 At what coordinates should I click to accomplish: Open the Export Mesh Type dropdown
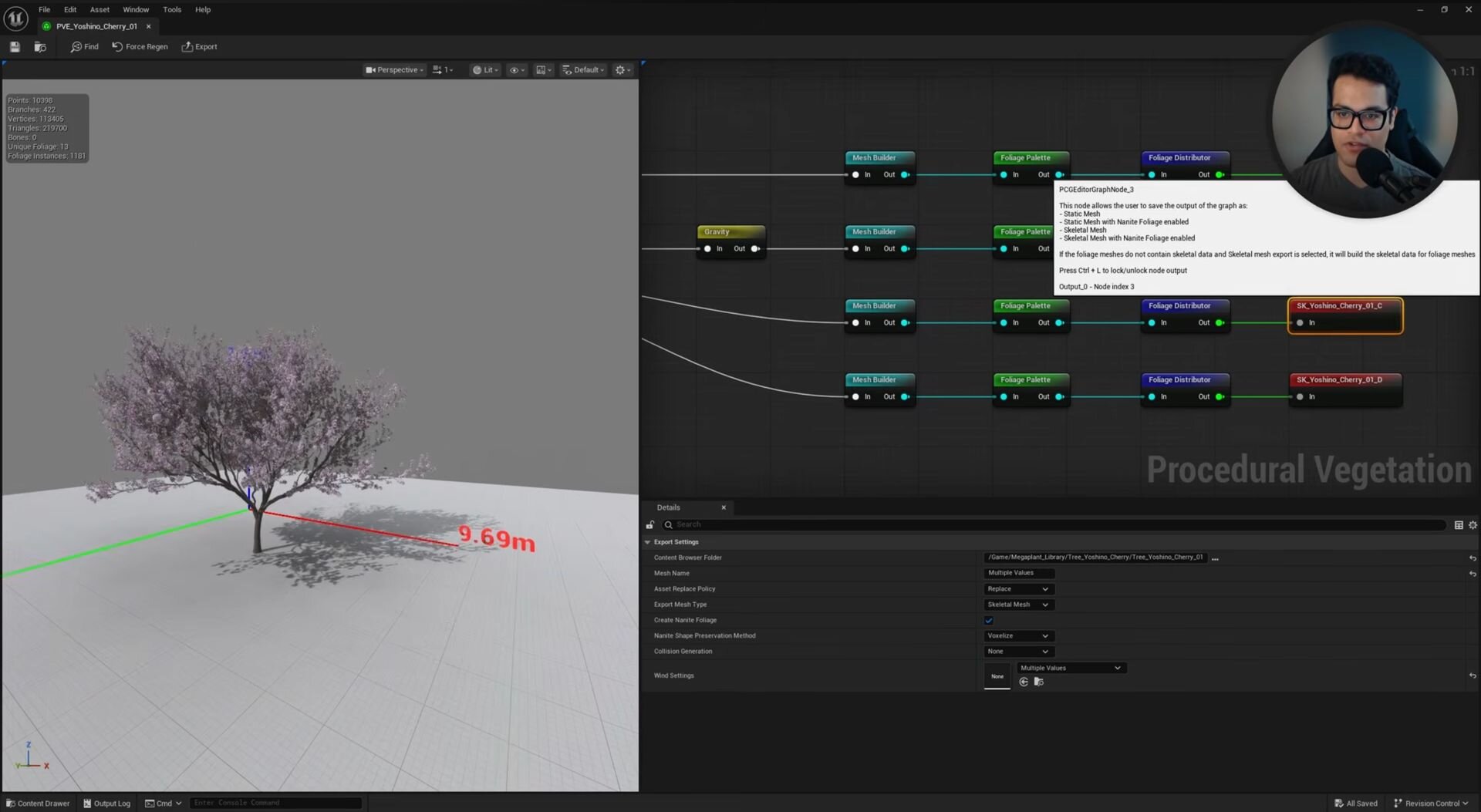tap(1018, 605)
